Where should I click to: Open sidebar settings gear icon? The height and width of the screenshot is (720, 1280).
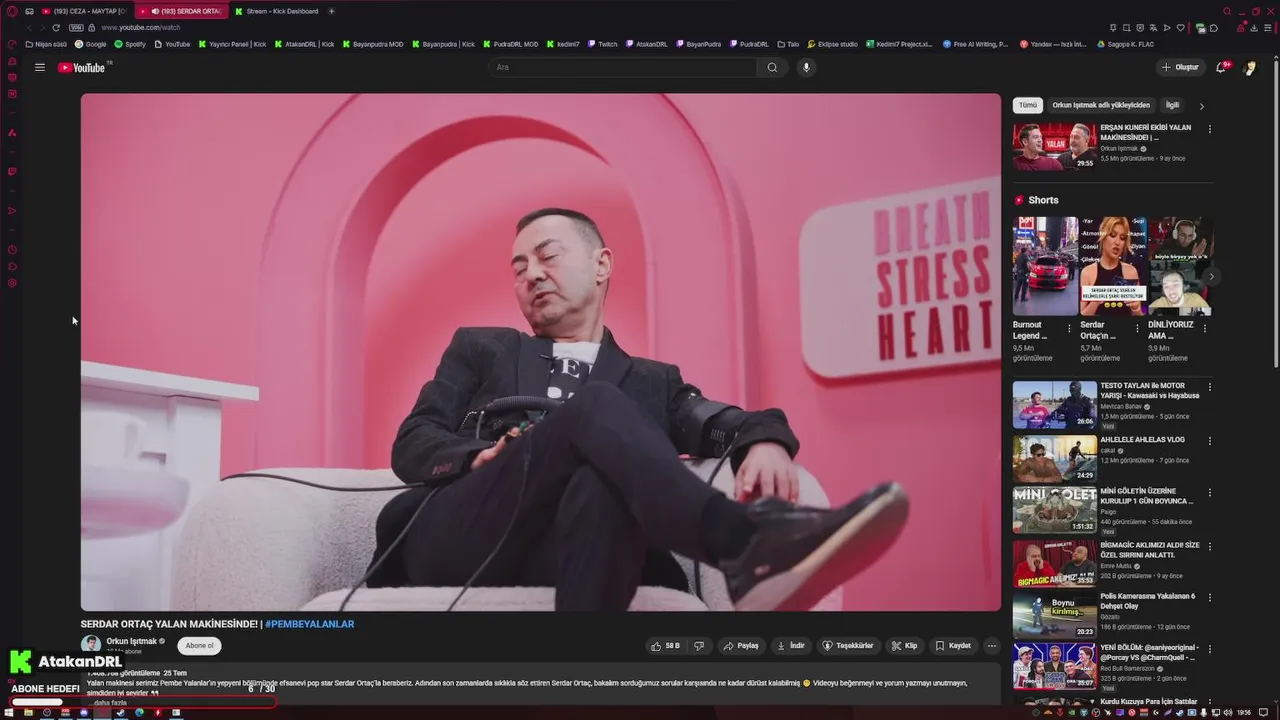(x=12, y=283)
